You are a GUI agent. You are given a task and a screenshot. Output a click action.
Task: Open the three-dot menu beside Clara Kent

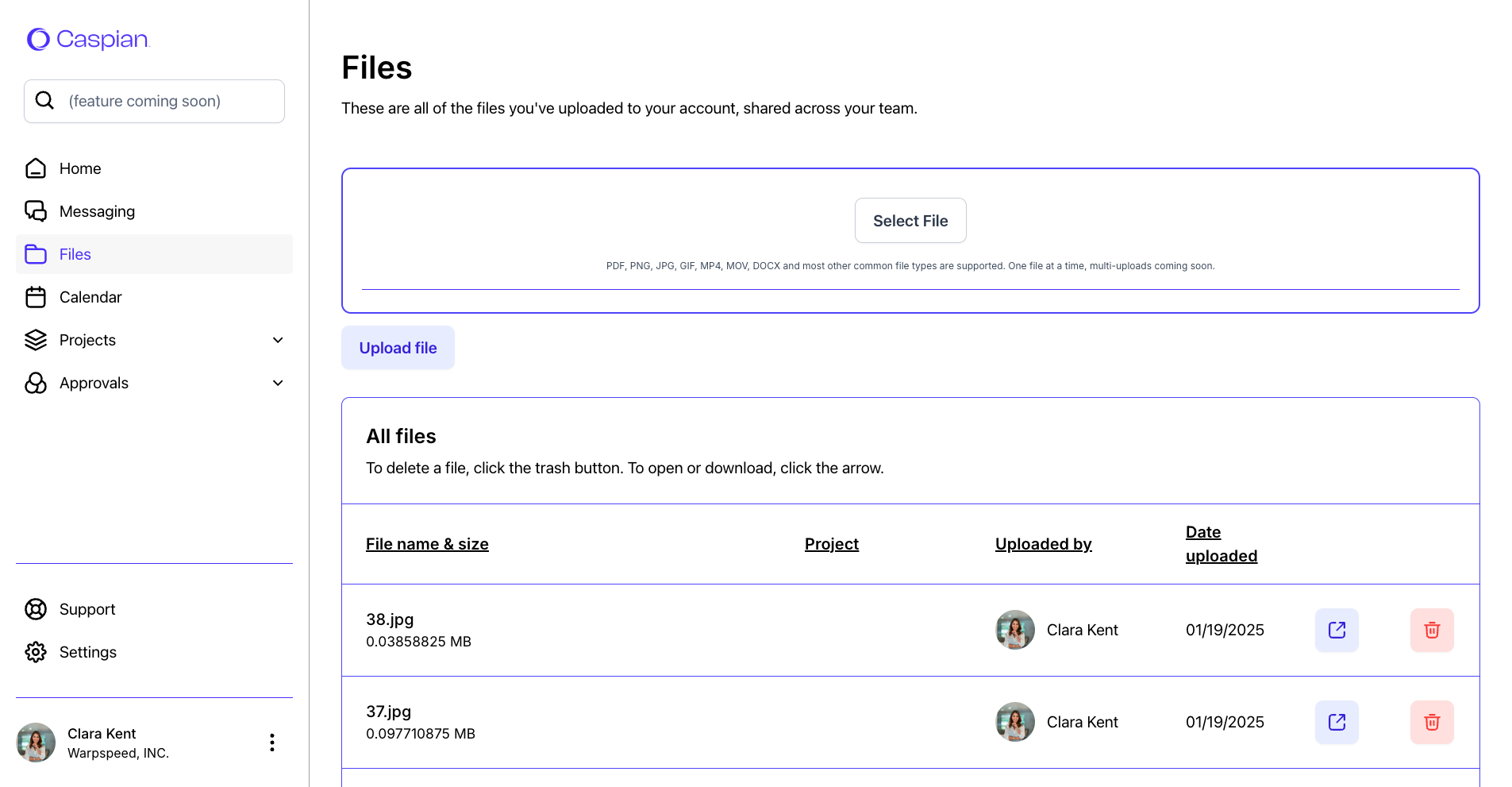tap(272, 743)
